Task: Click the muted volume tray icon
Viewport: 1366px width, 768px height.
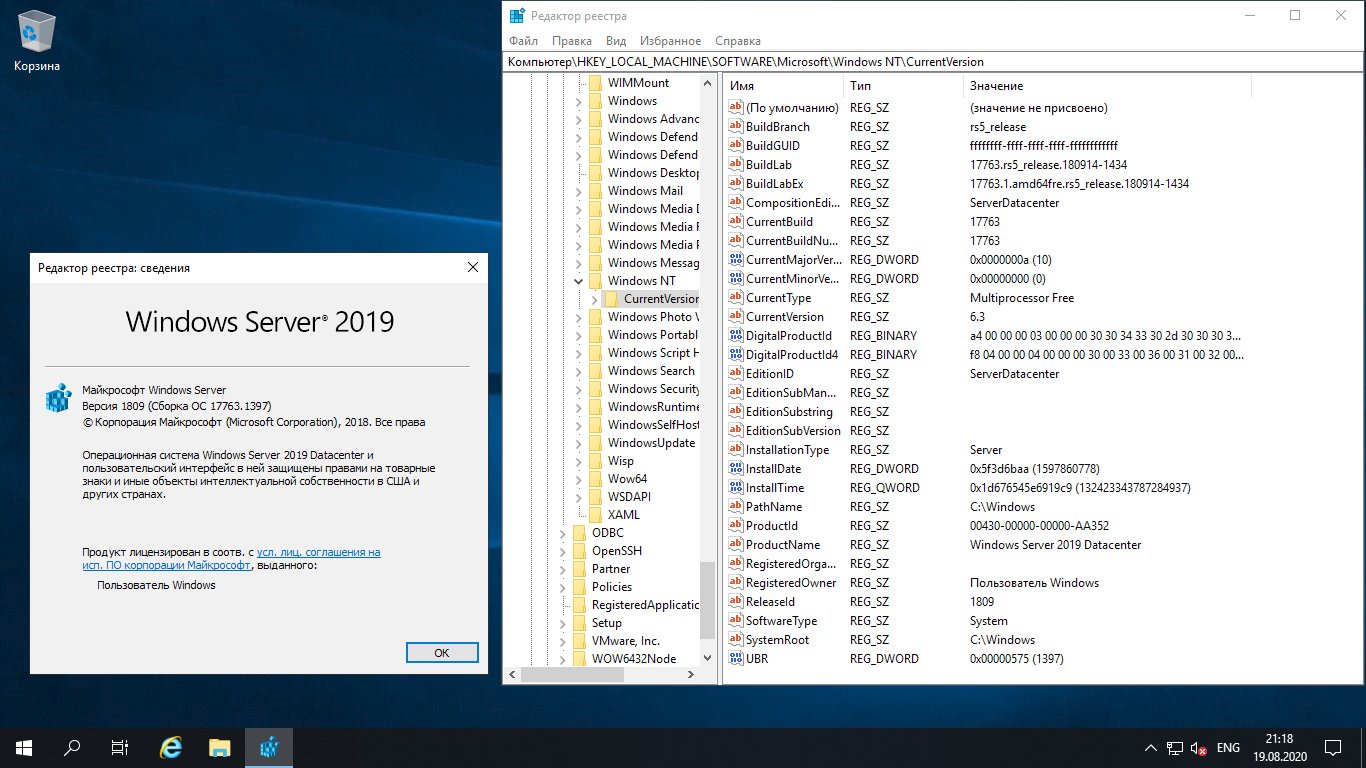Action: pyautogui.click(x=1199, y=748)
